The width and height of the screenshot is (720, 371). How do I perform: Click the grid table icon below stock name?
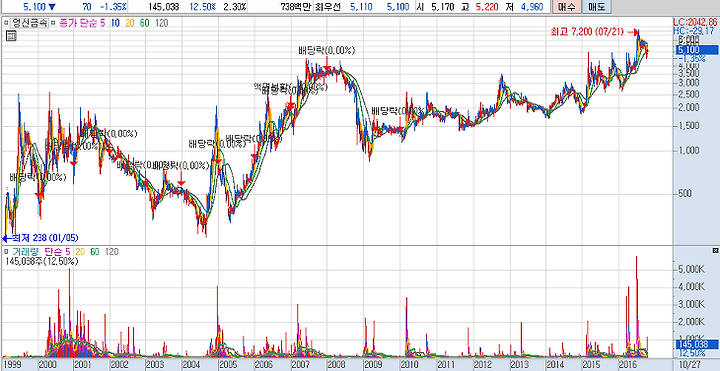click(x=11, y=36)
